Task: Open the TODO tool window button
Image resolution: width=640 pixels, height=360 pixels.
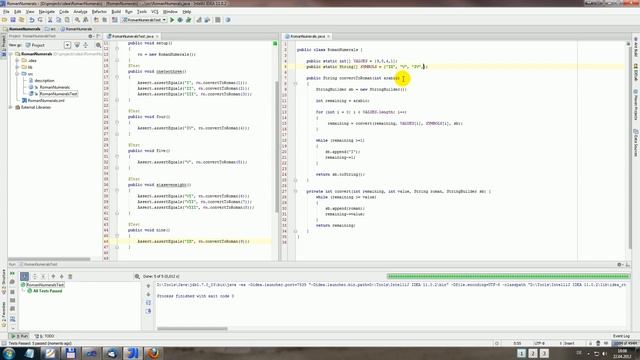Action: 44,336
